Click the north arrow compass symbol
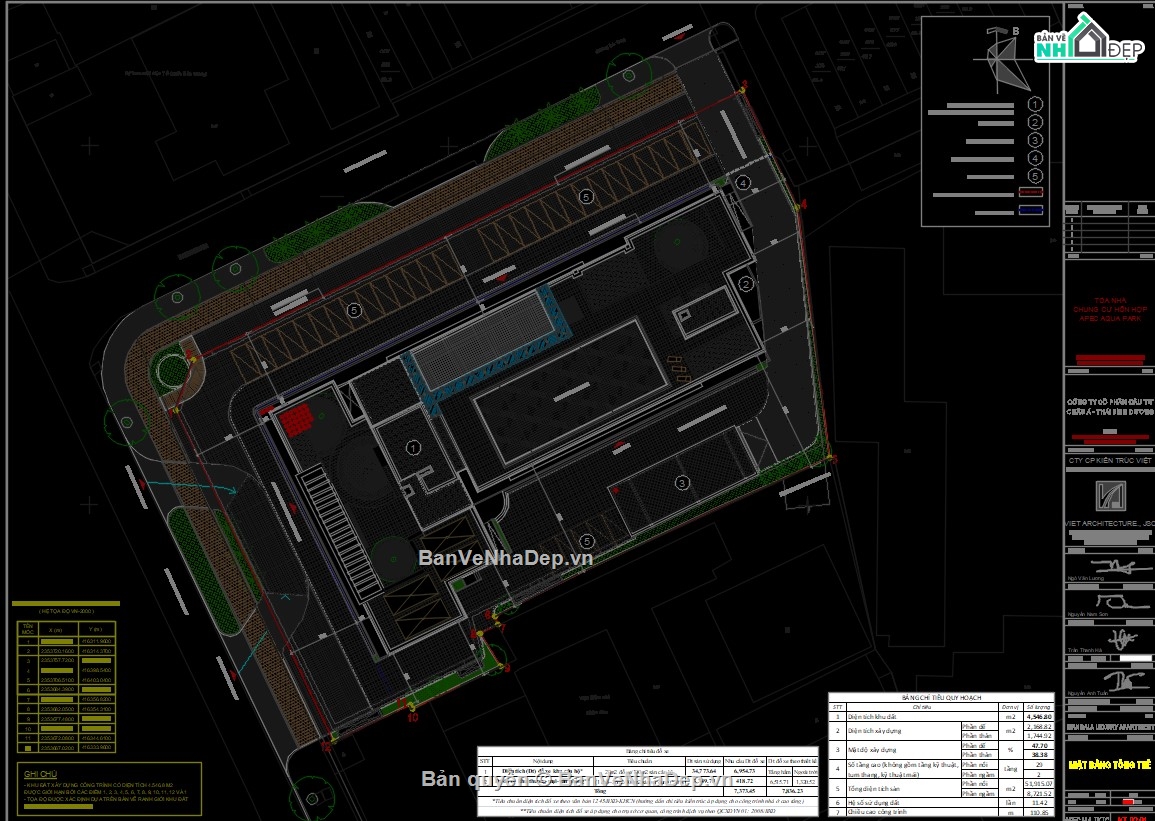This screenshot has height=821, width=1155. tap(996, 59)
